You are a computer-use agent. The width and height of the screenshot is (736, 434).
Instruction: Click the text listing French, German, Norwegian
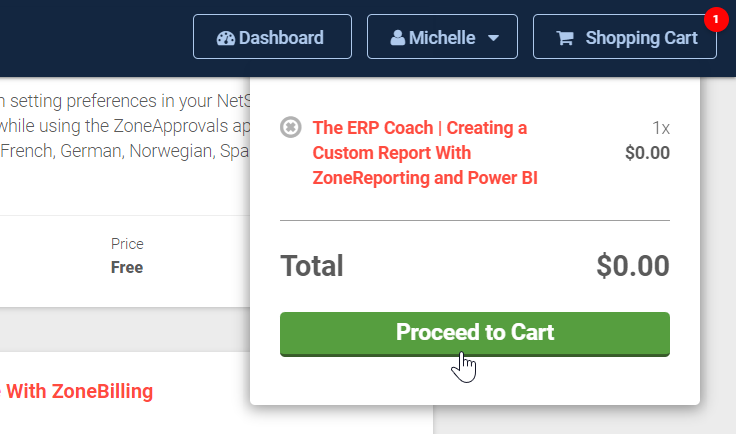click(x=120, y=151)
